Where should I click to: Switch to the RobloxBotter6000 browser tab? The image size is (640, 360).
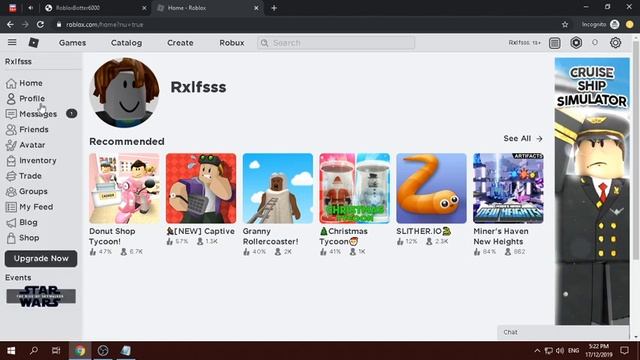(x=95, y=8)
